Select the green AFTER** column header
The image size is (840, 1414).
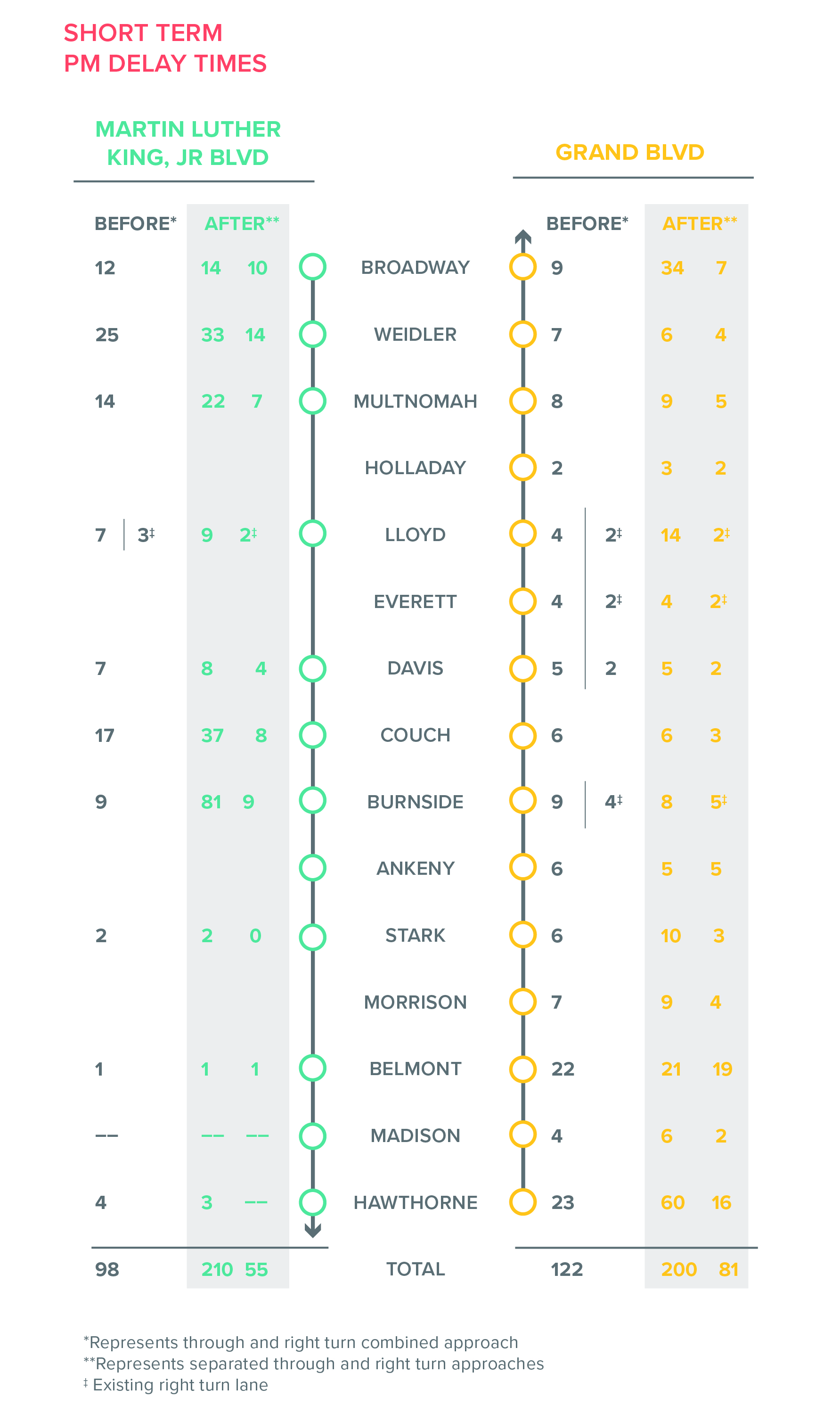click(x=242, y=224)
